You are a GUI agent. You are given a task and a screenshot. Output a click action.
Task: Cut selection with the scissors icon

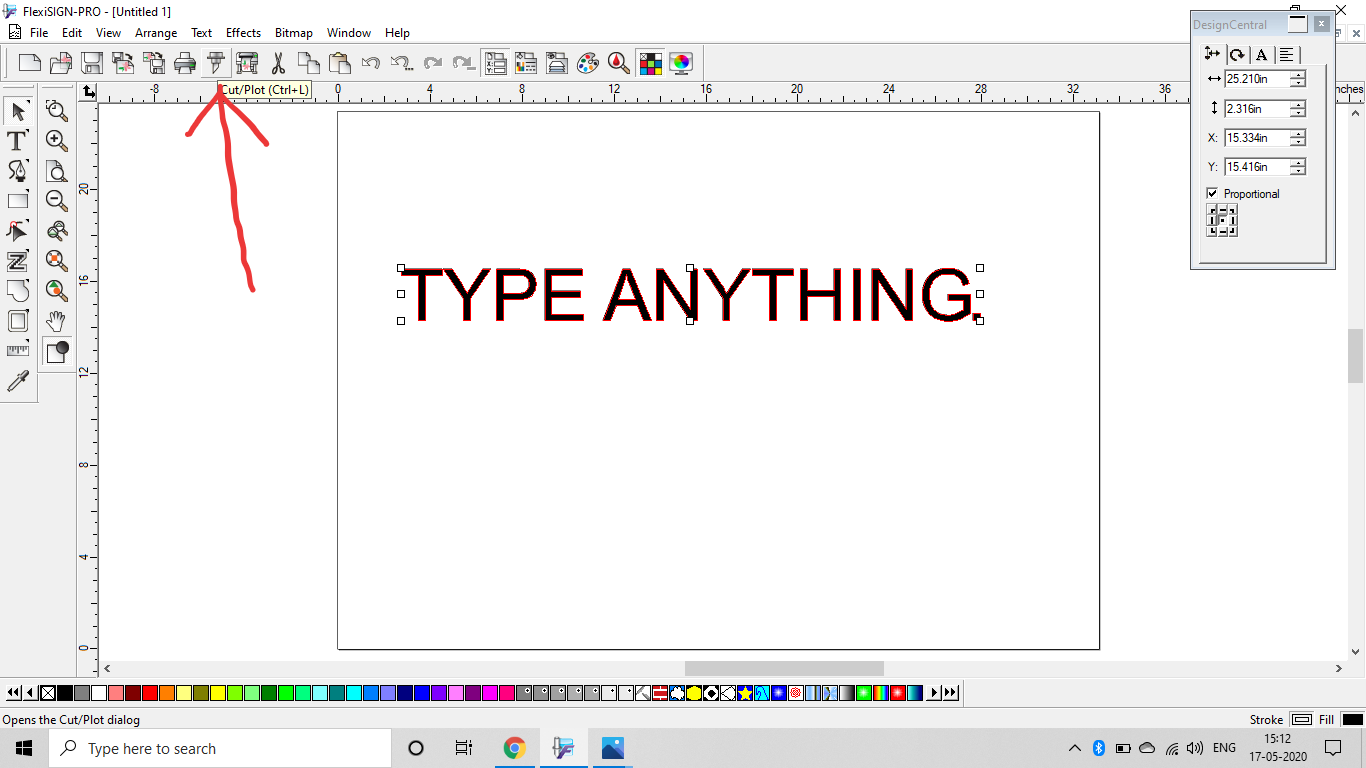point(278,63)
